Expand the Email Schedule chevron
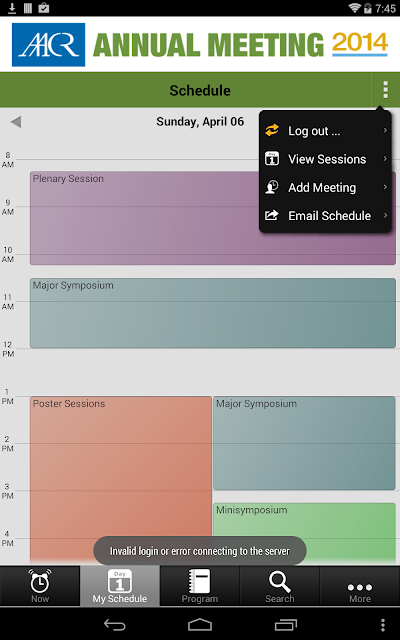This screenshot has height=640, width=400. 385,216
